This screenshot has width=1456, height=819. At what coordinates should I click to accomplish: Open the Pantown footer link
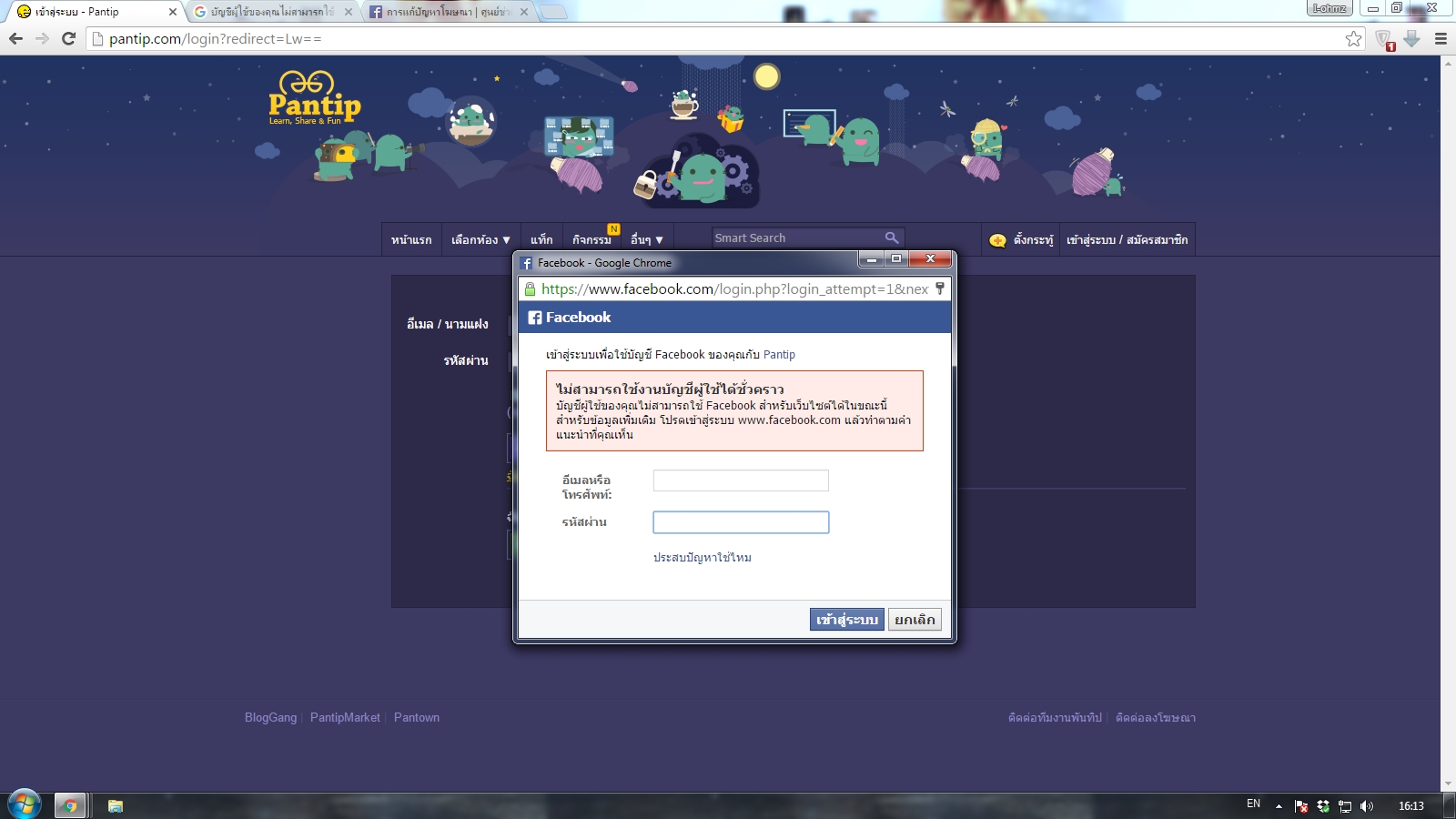[417, 717]
